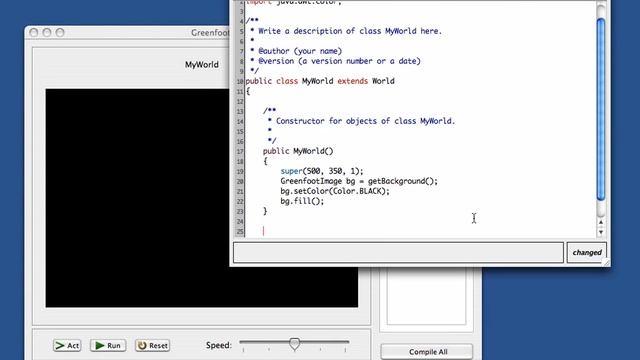The width and height of the screenshot is (640, 360).
Task: Click the Compile All button
Action: pos(427,351)
